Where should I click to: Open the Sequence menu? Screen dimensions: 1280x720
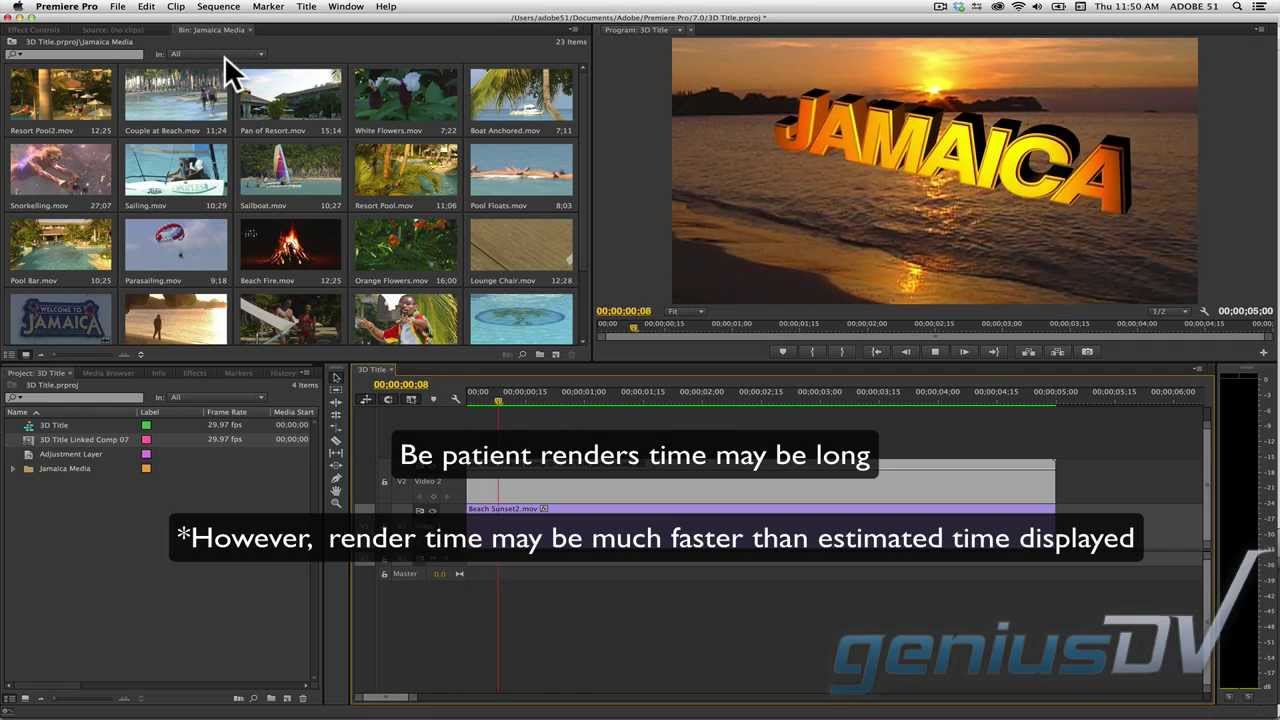[218, 7]
